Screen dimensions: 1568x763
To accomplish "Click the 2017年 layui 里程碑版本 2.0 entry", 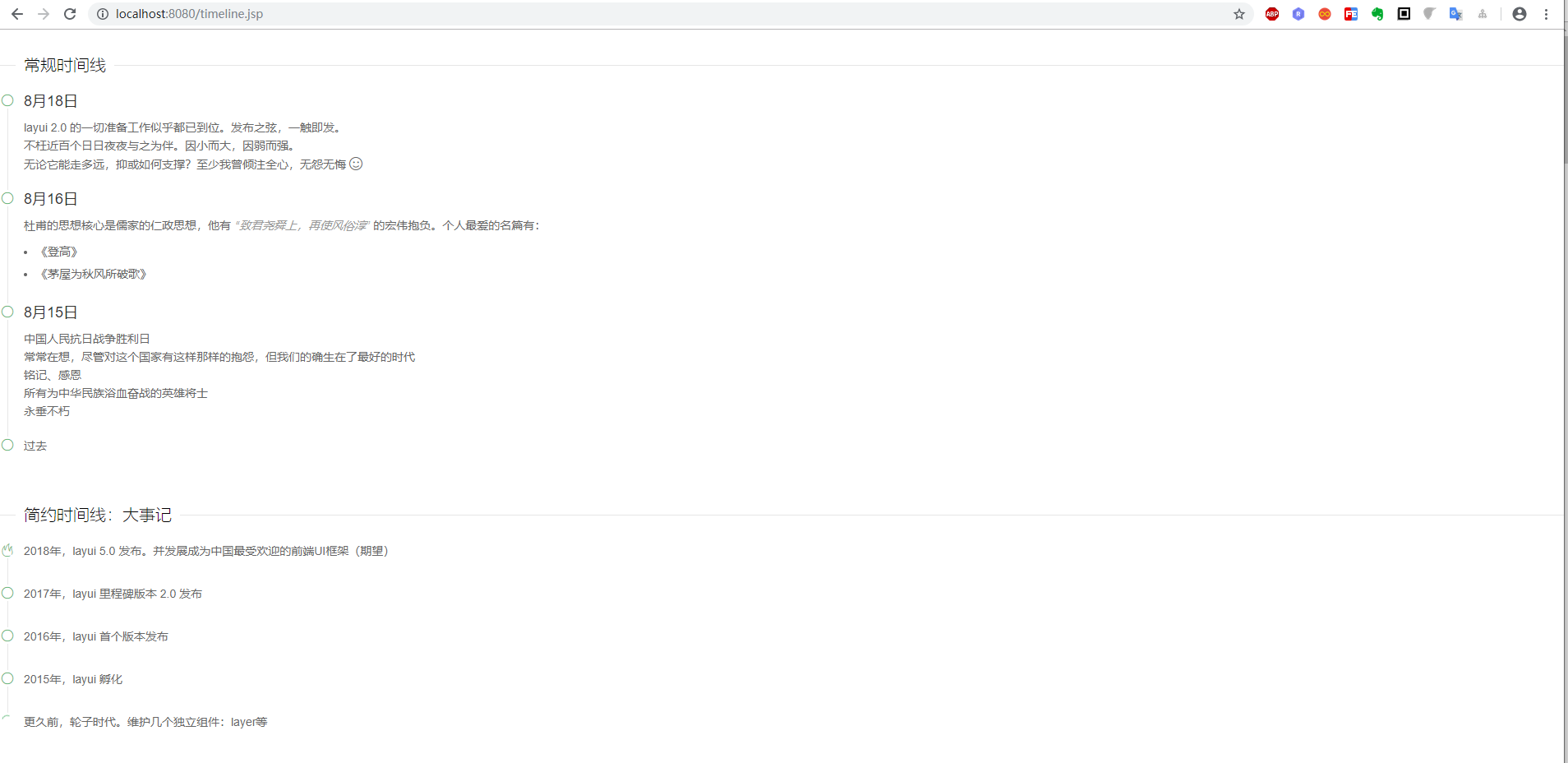I will (x=113, y=594).
